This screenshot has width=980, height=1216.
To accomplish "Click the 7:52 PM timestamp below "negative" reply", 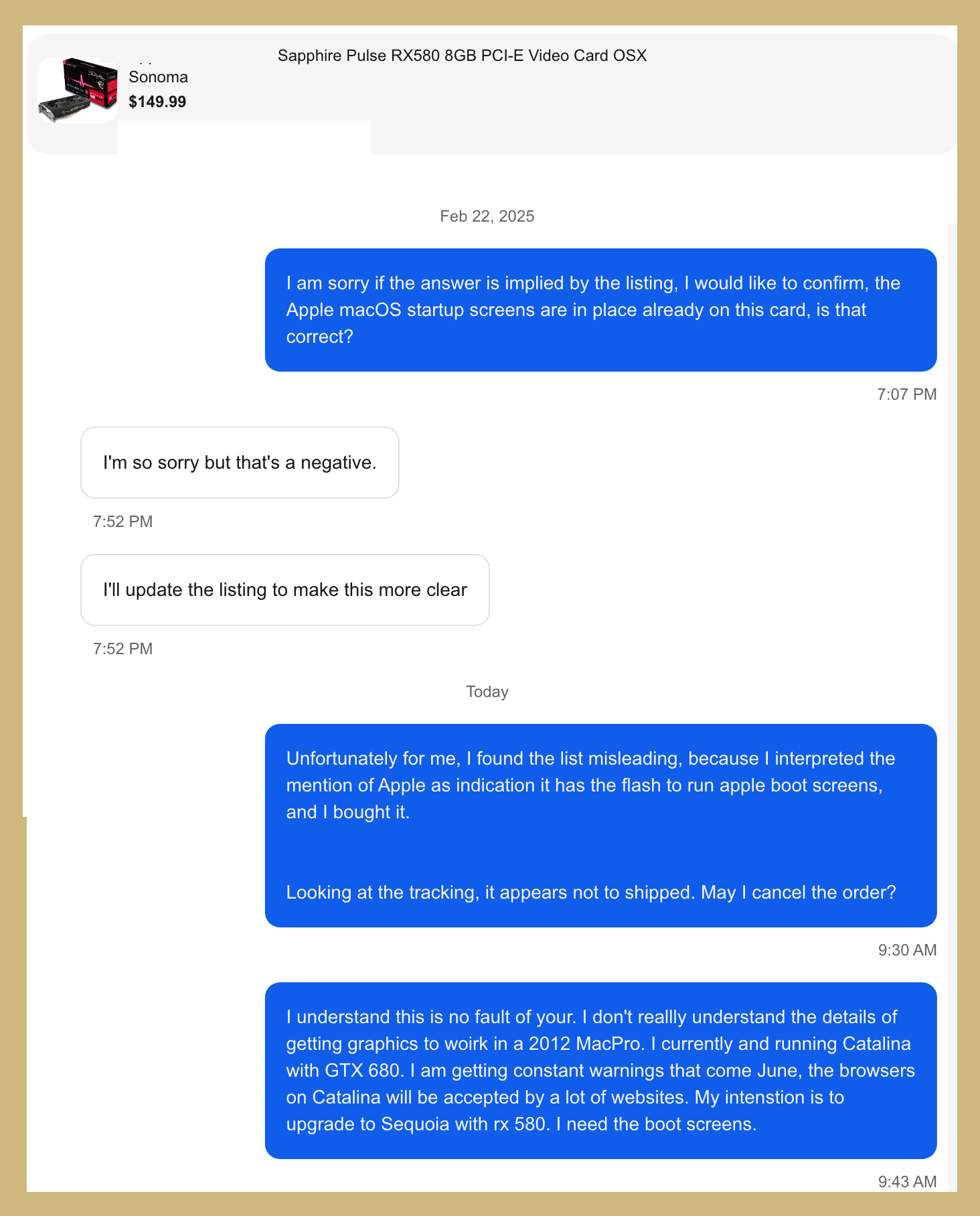I will tap(123, 522).
